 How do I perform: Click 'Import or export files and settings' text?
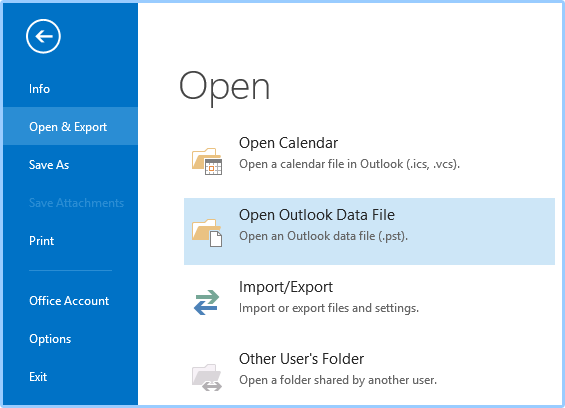pos(329,308)
